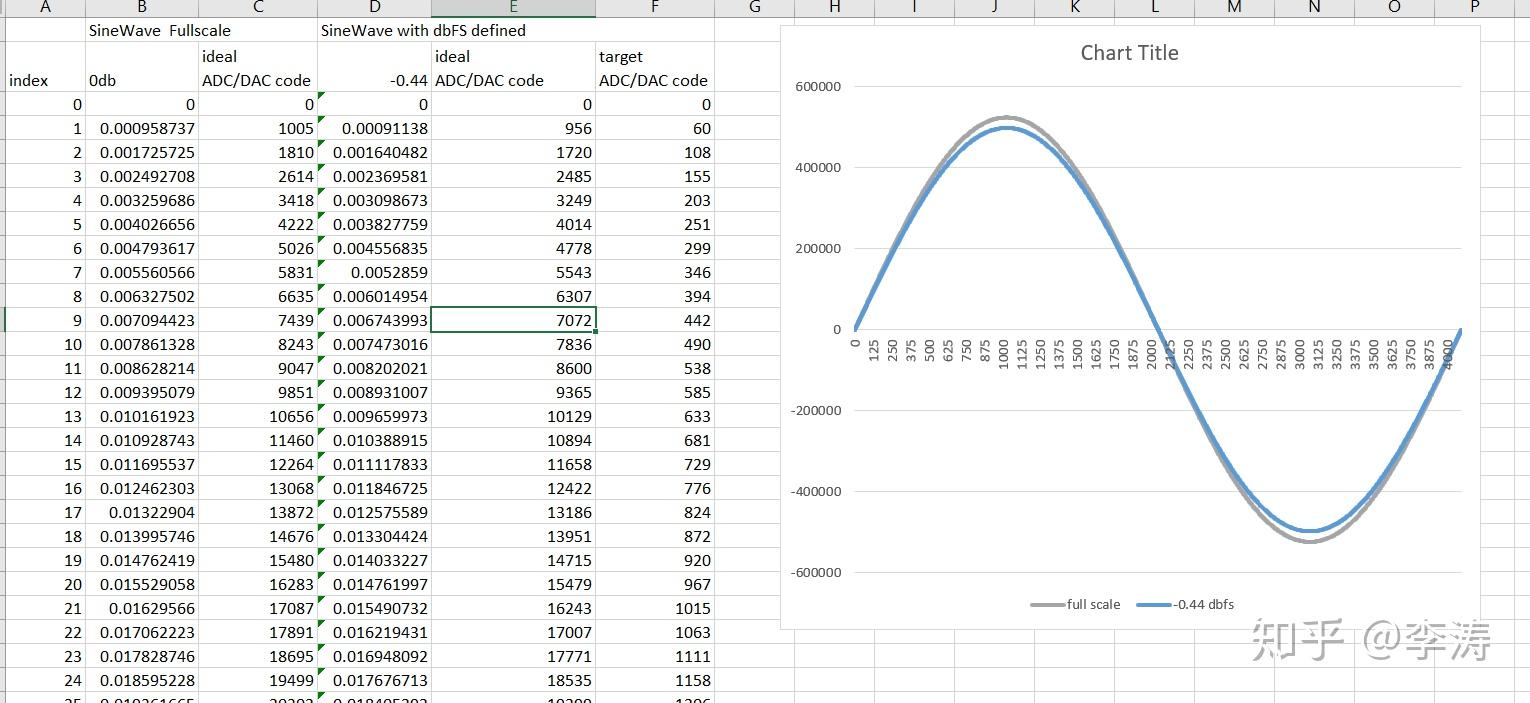This screenshot has width=1530, height=703.
Task: Click the 600000 vertical axis label
Action: (818, 87)
